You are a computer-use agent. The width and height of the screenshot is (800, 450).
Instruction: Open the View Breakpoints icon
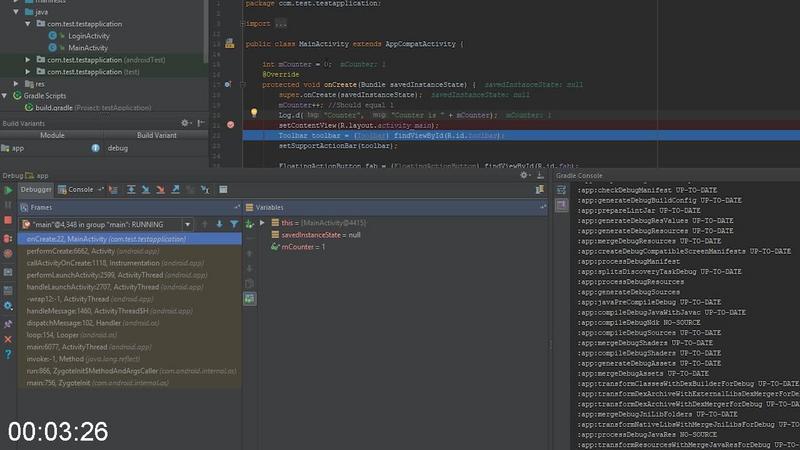point(8,238)
